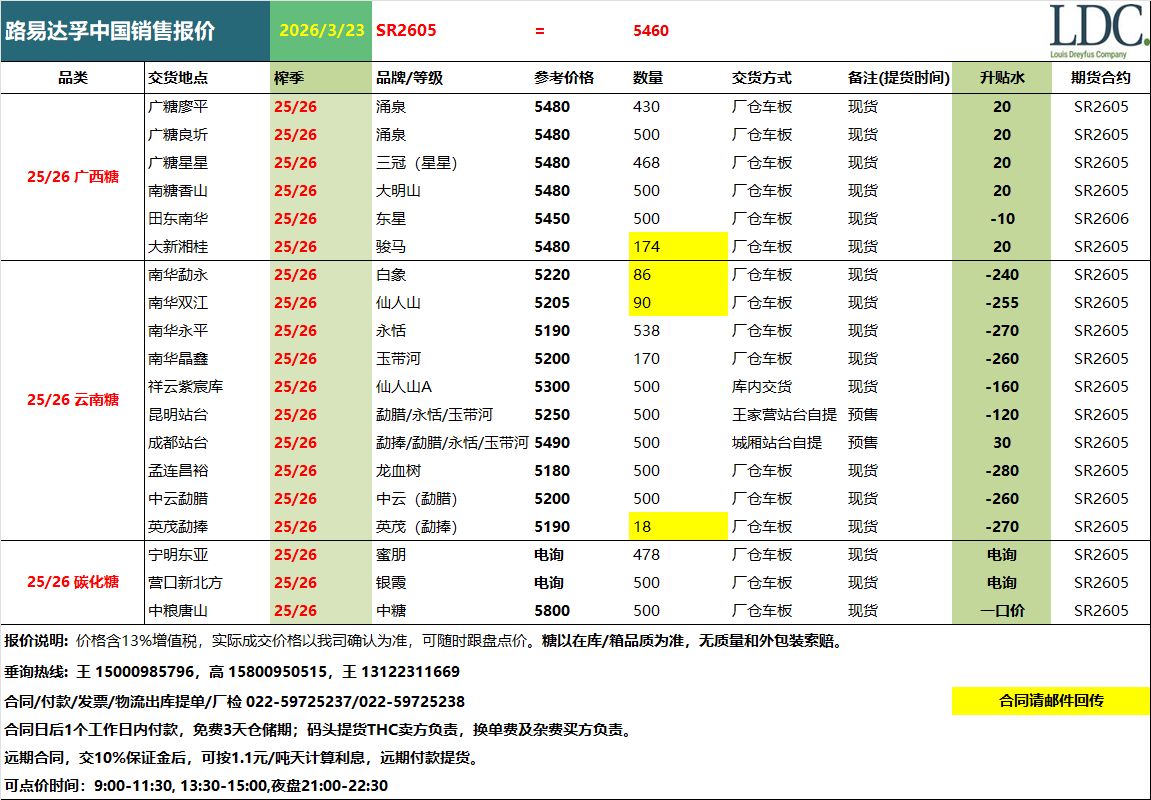Click the reference price 5490
The width and height of the screenshot is (1151, 800).
(552, 443)
